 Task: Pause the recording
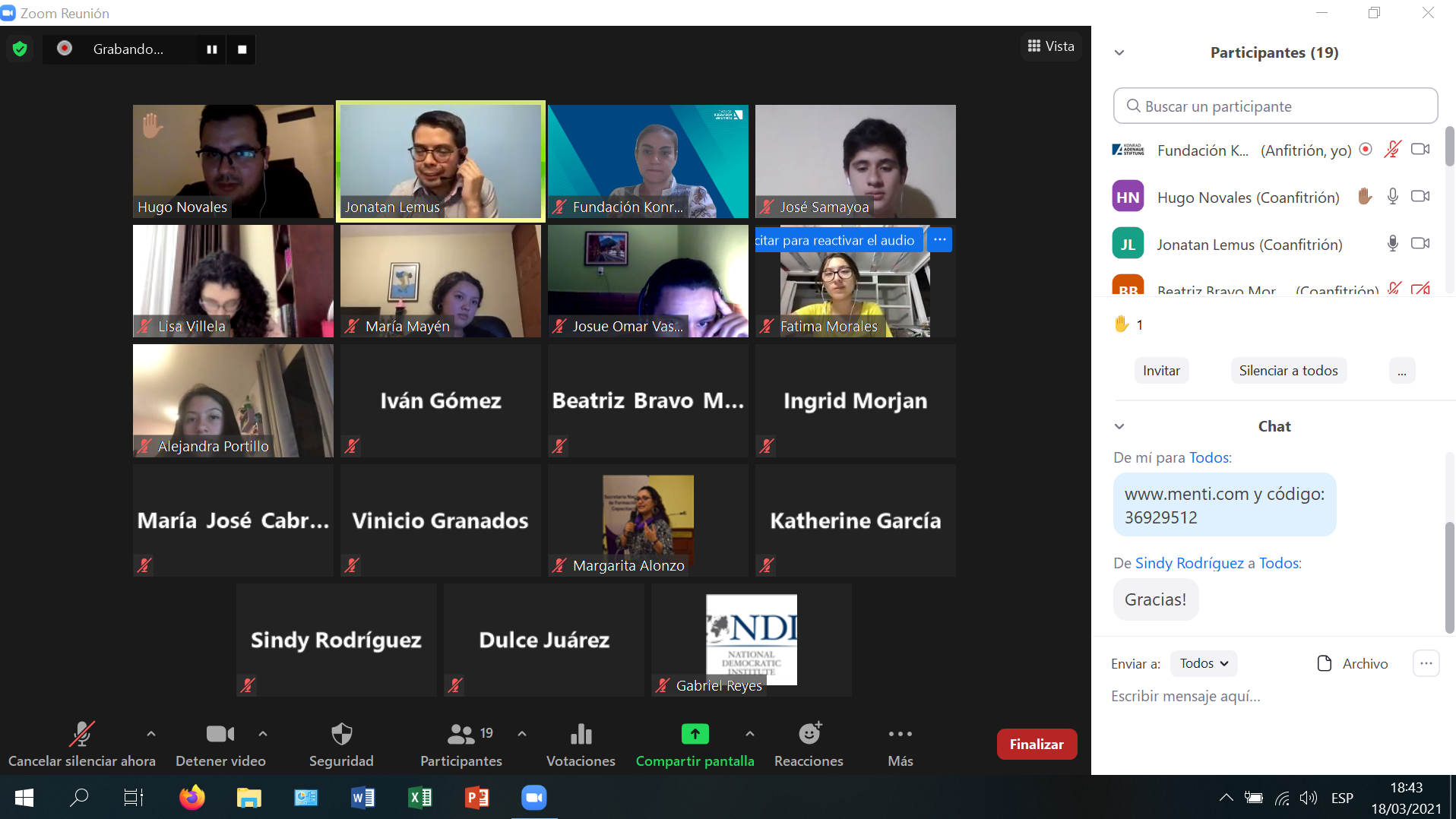[212, 49]
